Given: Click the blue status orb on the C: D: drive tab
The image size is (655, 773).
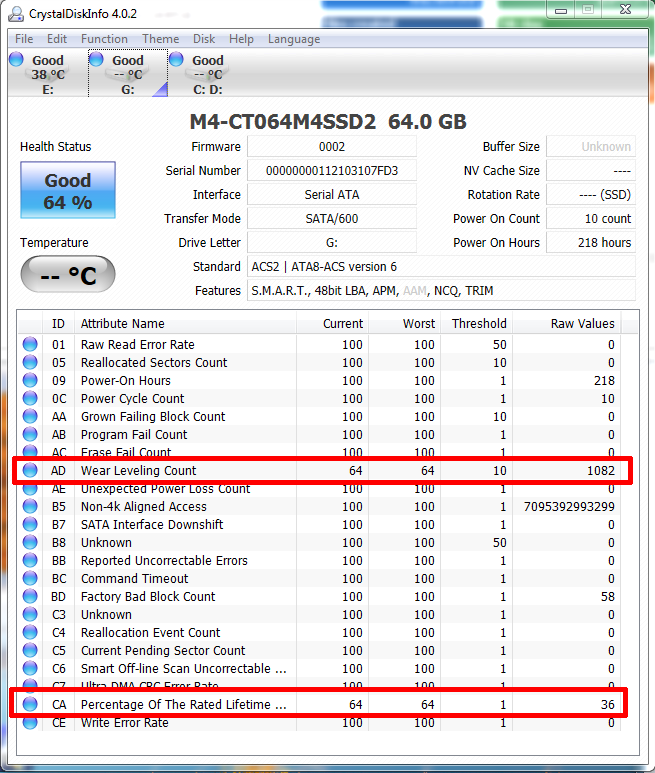Looking at the screenshot, I should pyautogui.click(x=176, y=59).
